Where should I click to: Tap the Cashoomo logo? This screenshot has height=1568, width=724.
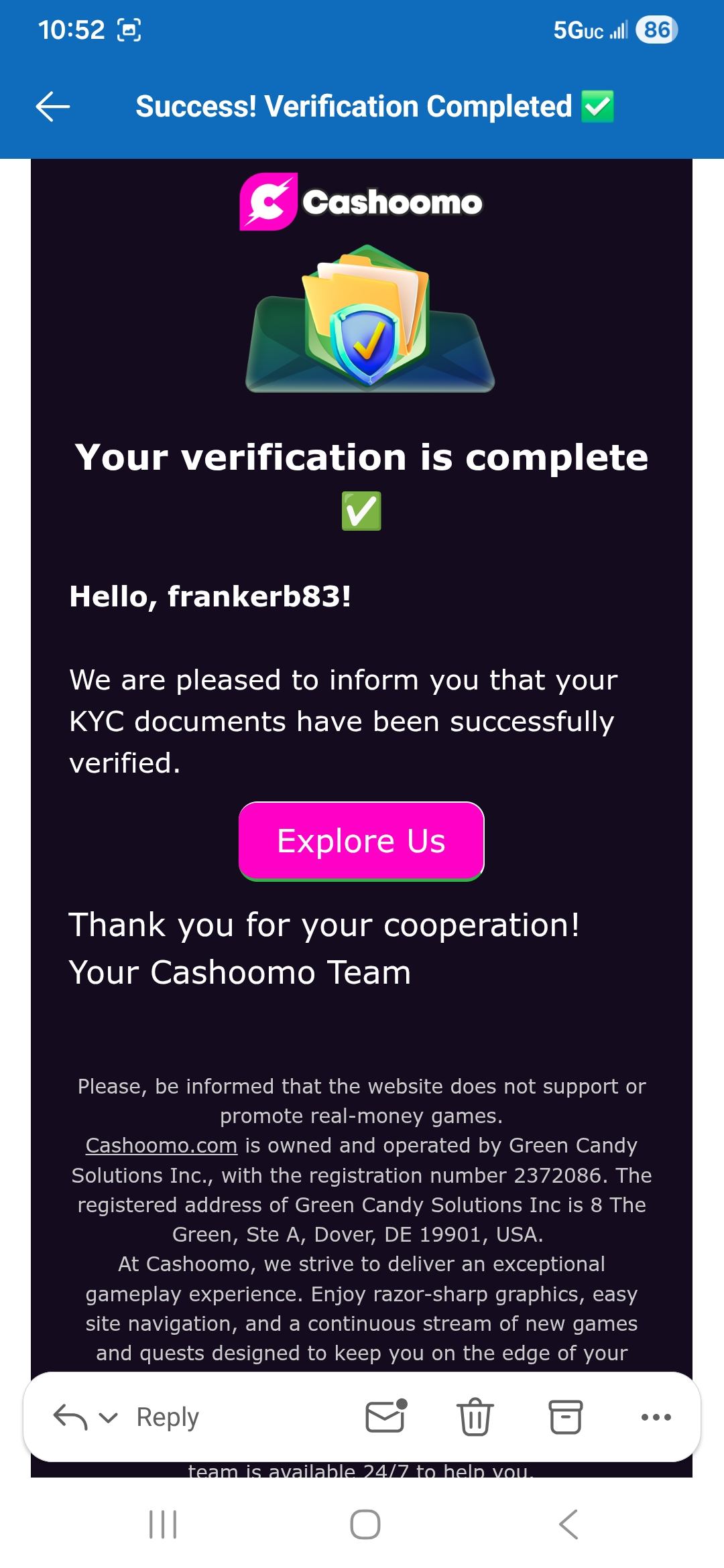point(361,202)
